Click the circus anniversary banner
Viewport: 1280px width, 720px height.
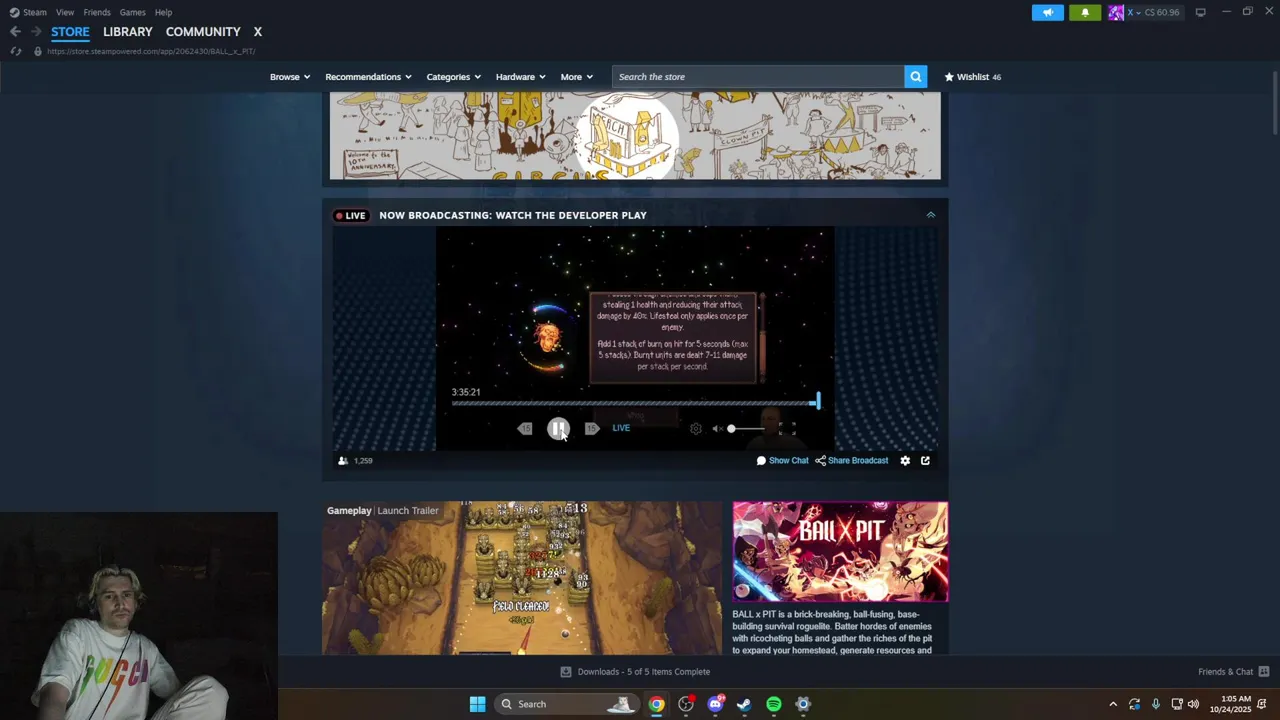coord(635,136)
